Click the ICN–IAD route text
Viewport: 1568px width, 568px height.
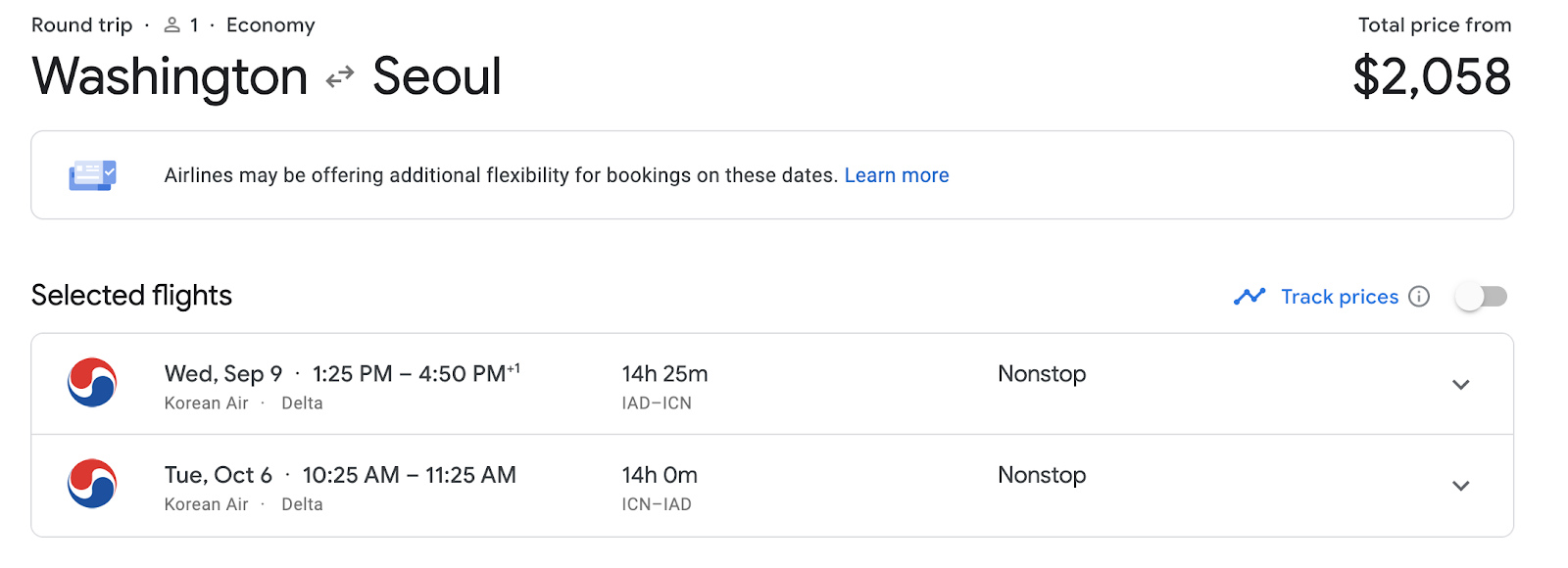tap(657, 504)
